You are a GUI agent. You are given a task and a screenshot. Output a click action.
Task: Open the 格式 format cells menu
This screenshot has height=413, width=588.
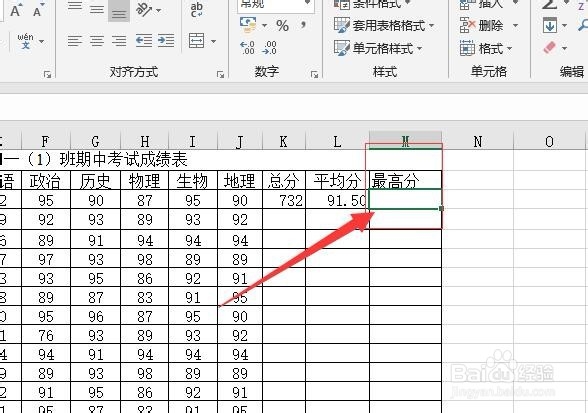point(486,48)
